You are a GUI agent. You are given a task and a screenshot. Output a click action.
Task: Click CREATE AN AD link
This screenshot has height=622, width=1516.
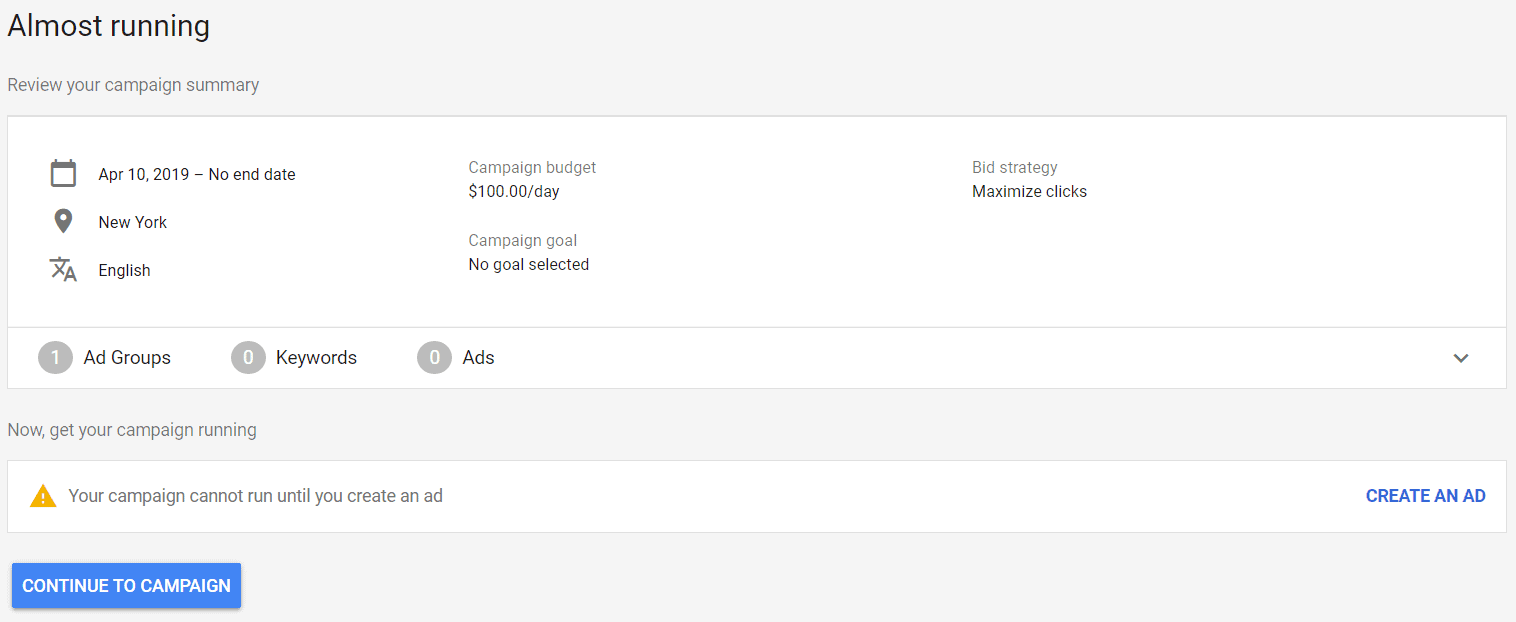1425,495
